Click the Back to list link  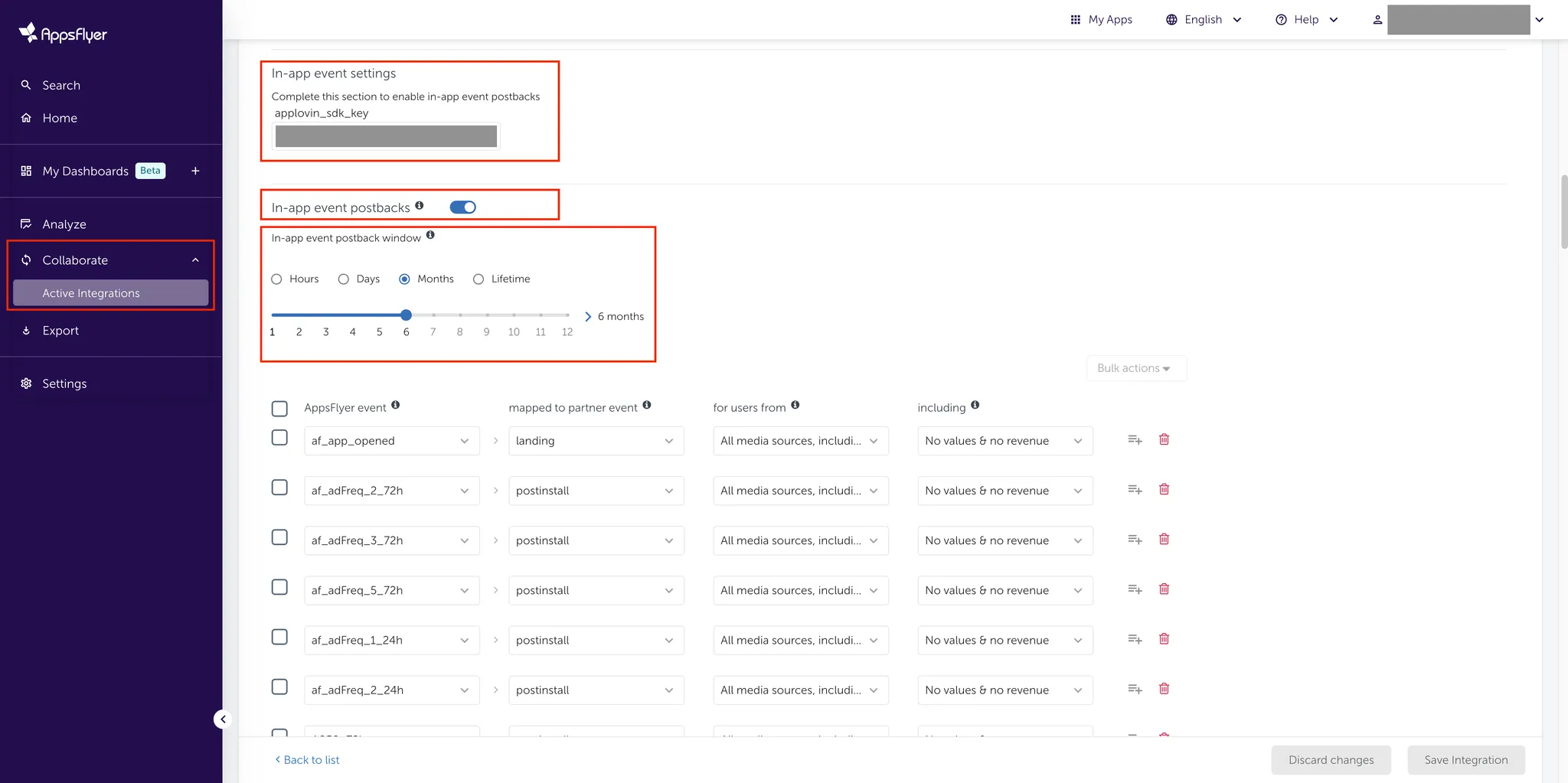[x=307, y=760]
